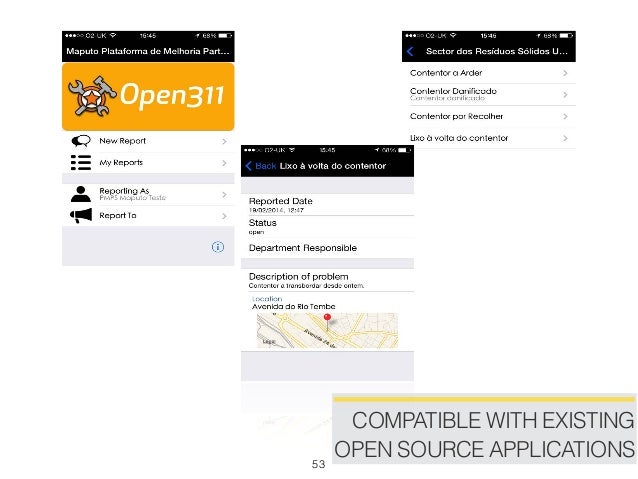This screenshot has width=638, height=479.
Task: Choose Contentor a Arder category
Action: pos(489,73)
